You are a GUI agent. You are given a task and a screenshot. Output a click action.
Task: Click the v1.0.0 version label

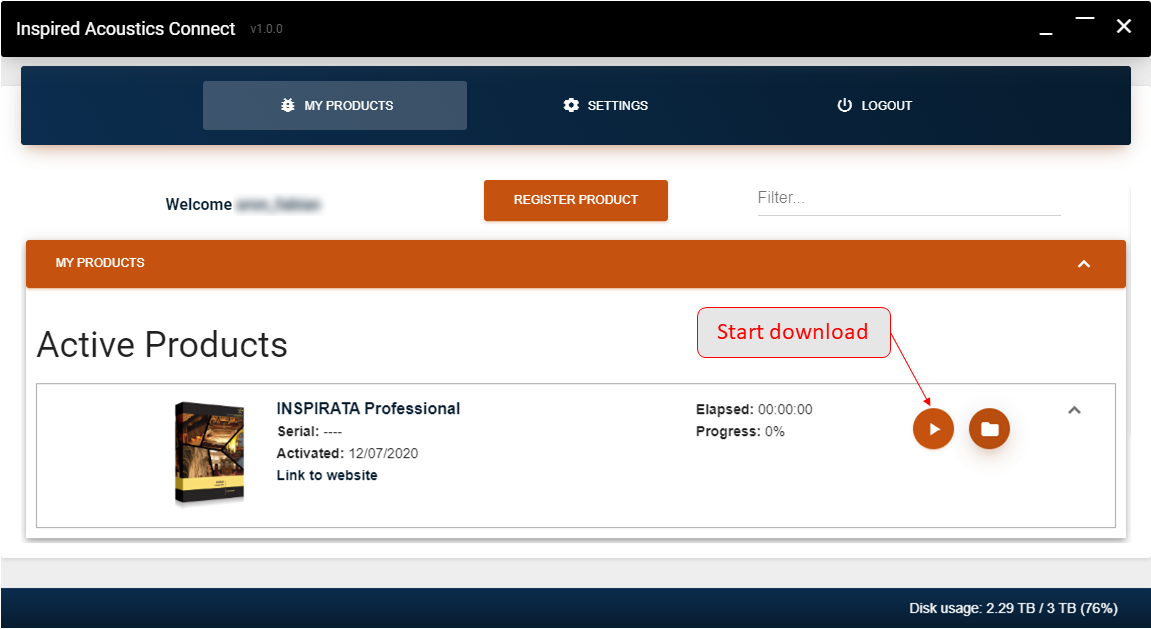266,29
